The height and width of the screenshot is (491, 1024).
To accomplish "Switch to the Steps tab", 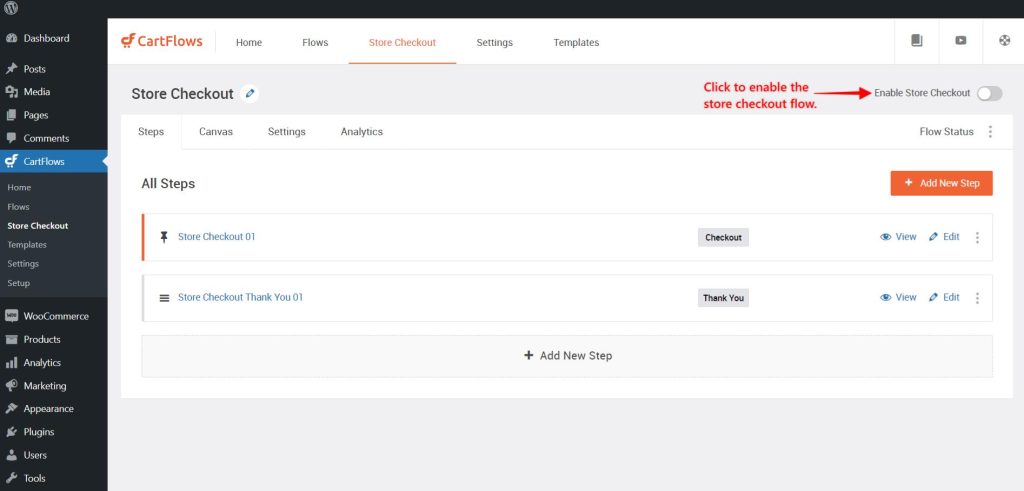I will [151, 132].
